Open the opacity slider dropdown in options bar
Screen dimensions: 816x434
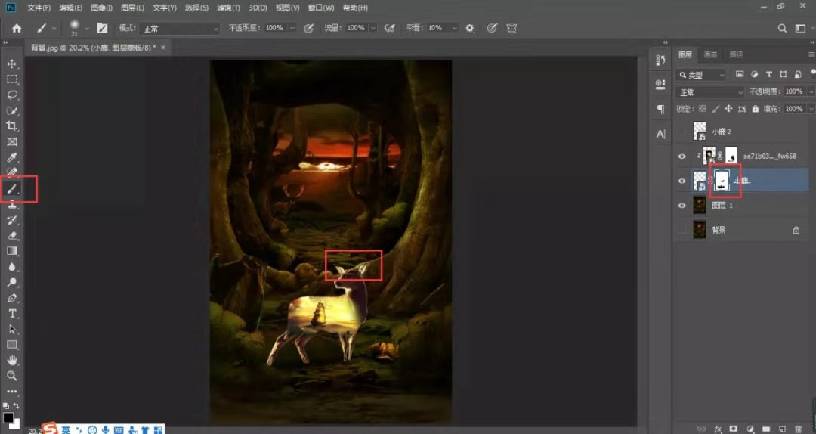click(291, 28)
